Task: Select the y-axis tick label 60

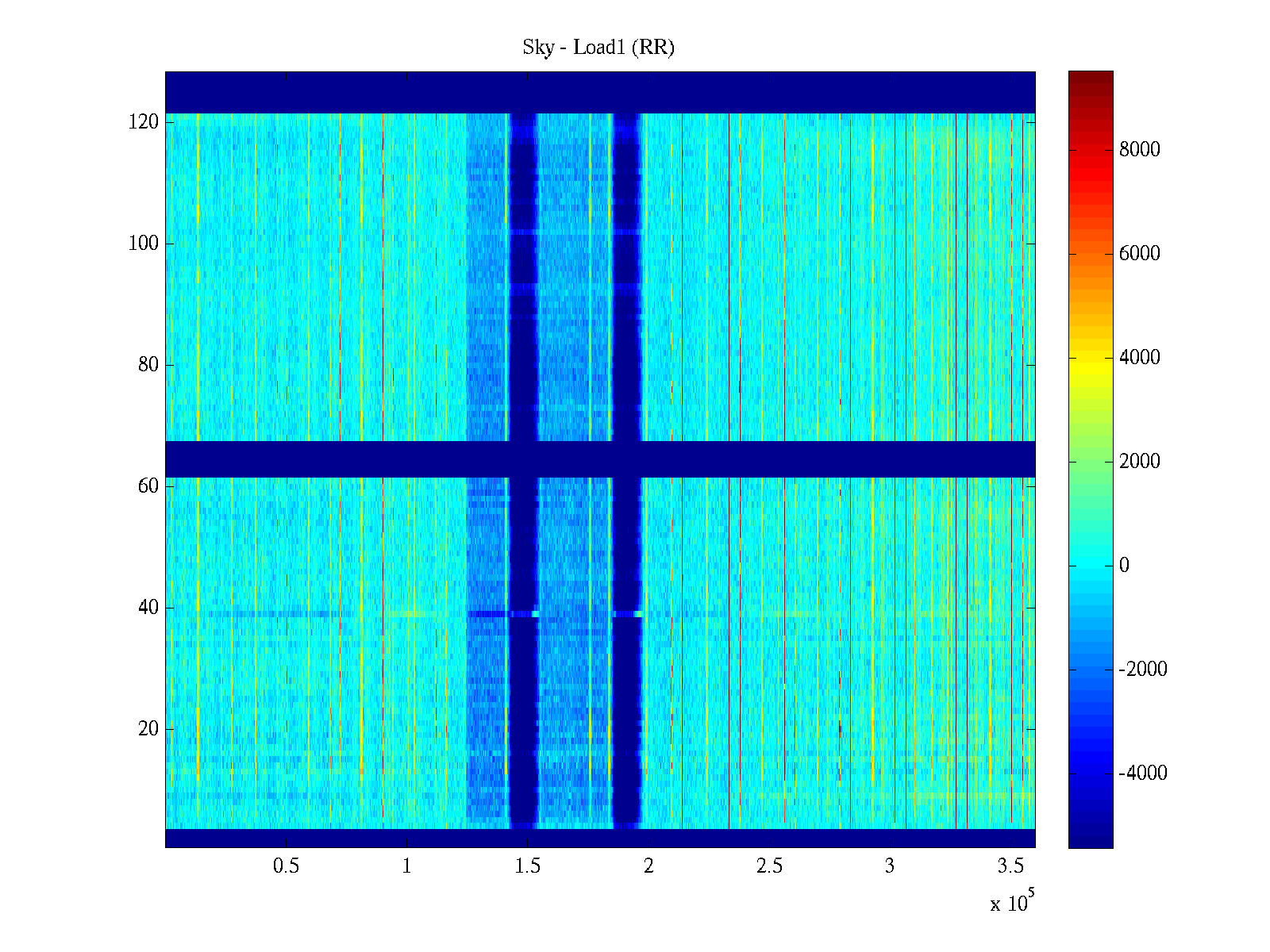Action: coord(148,486)
